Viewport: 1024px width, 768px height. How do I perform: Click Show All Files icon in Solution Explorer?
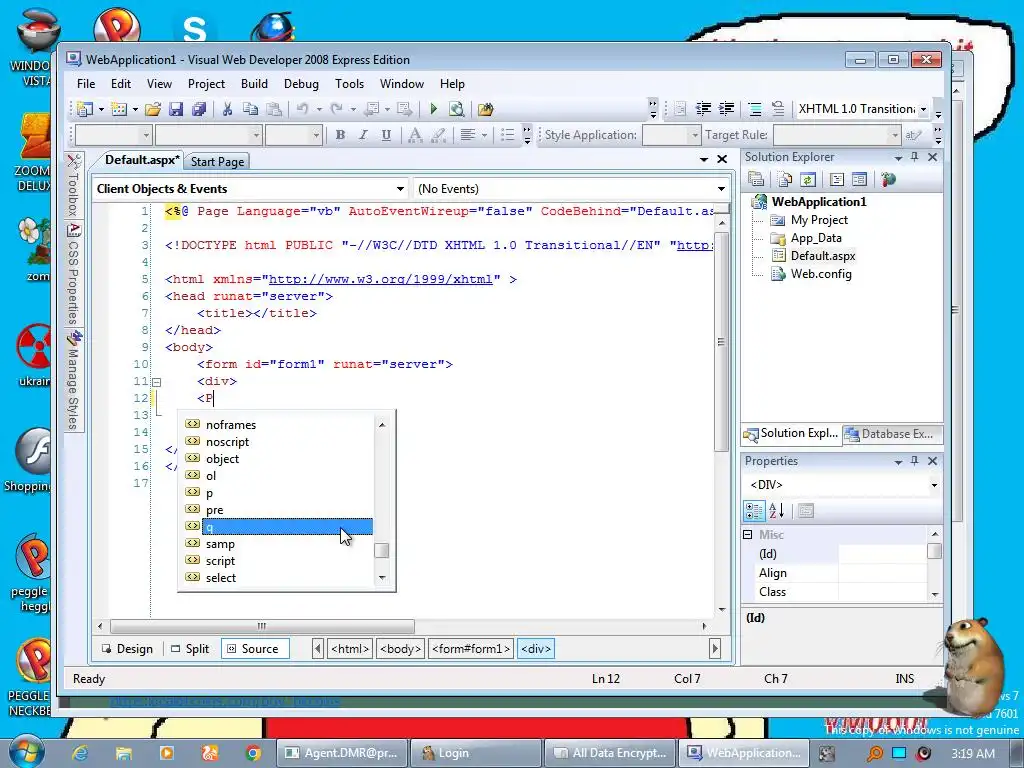[785, 179]
